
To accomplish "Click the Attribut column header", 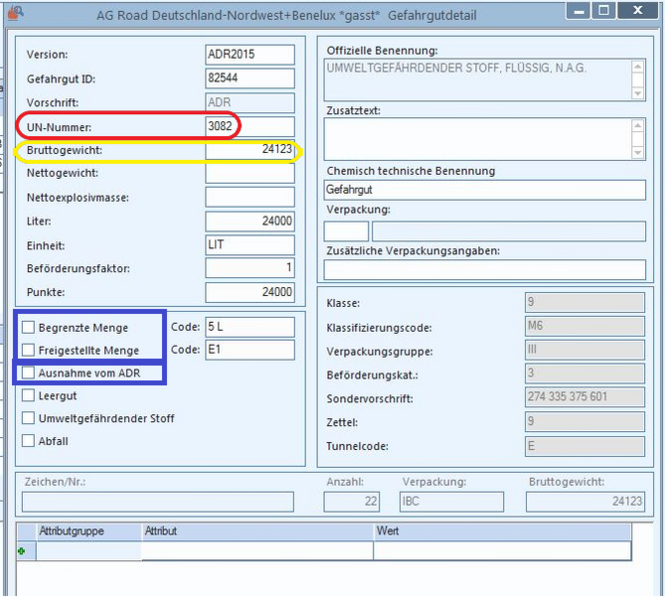I will click(257, 532).
